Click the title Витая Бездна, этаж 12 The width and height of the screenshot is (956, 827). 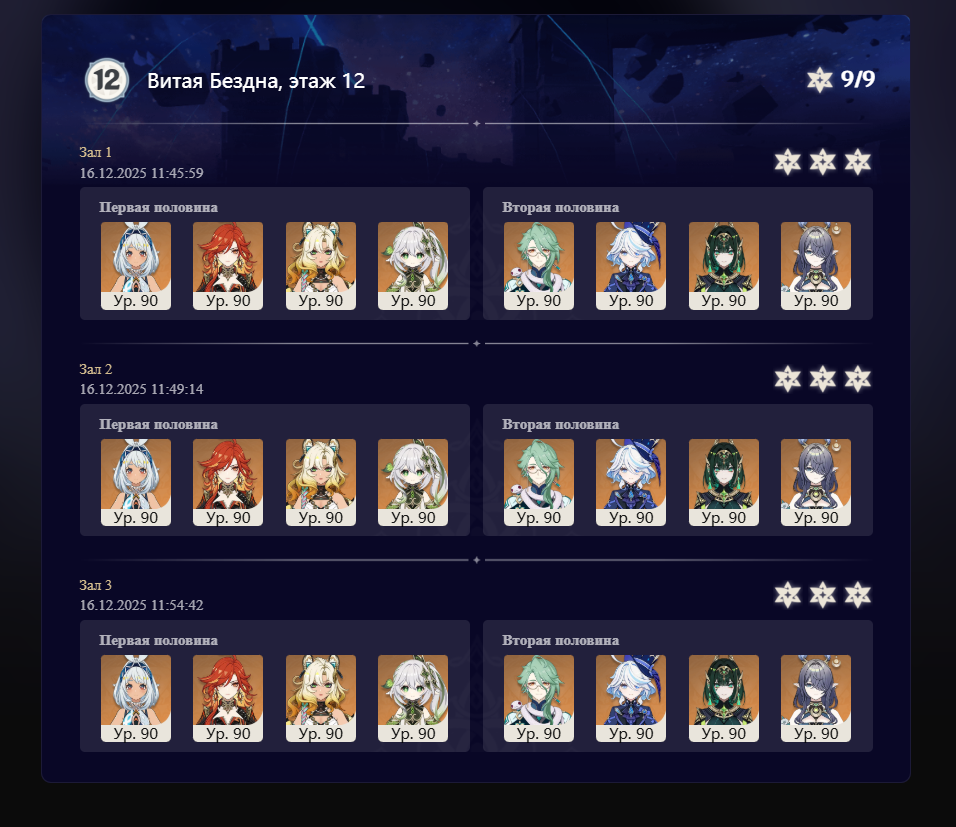point(256,81)
